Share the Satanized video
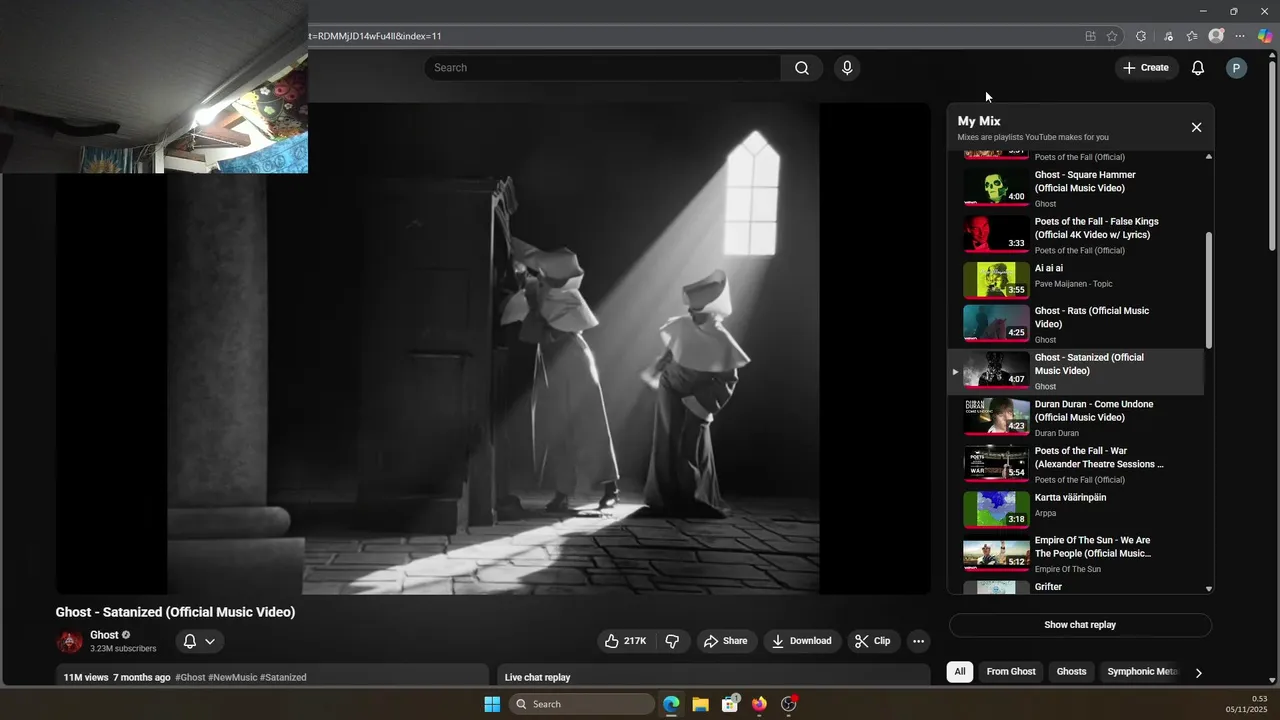The height and width of the screenshot is (720, 1280). pos(725,641)
